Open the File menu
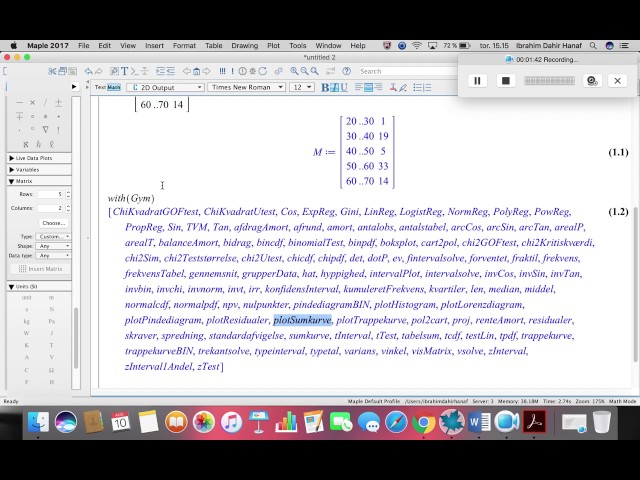 (84, 46)
